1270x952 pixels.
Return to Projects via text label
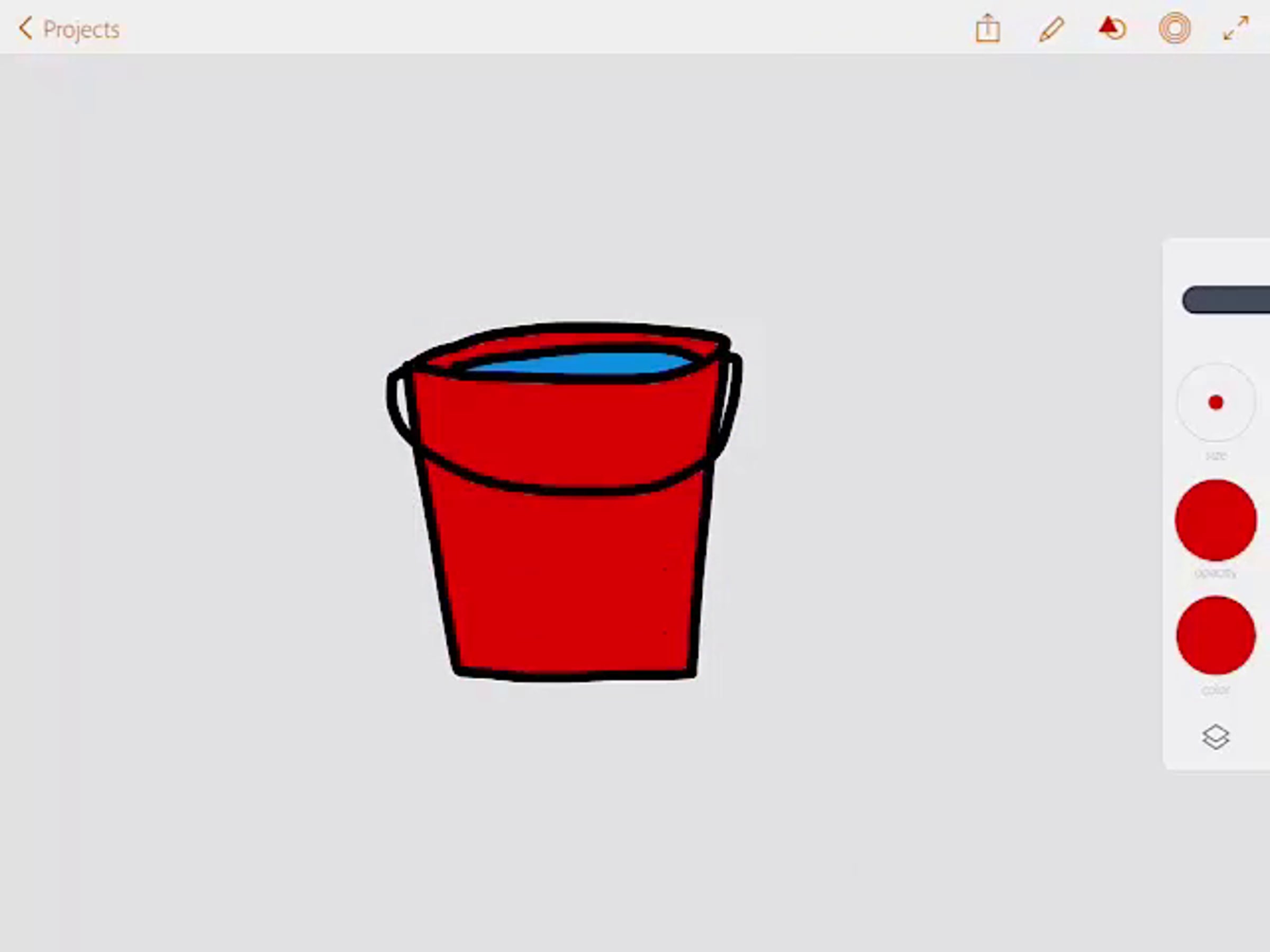pos(81,30)
